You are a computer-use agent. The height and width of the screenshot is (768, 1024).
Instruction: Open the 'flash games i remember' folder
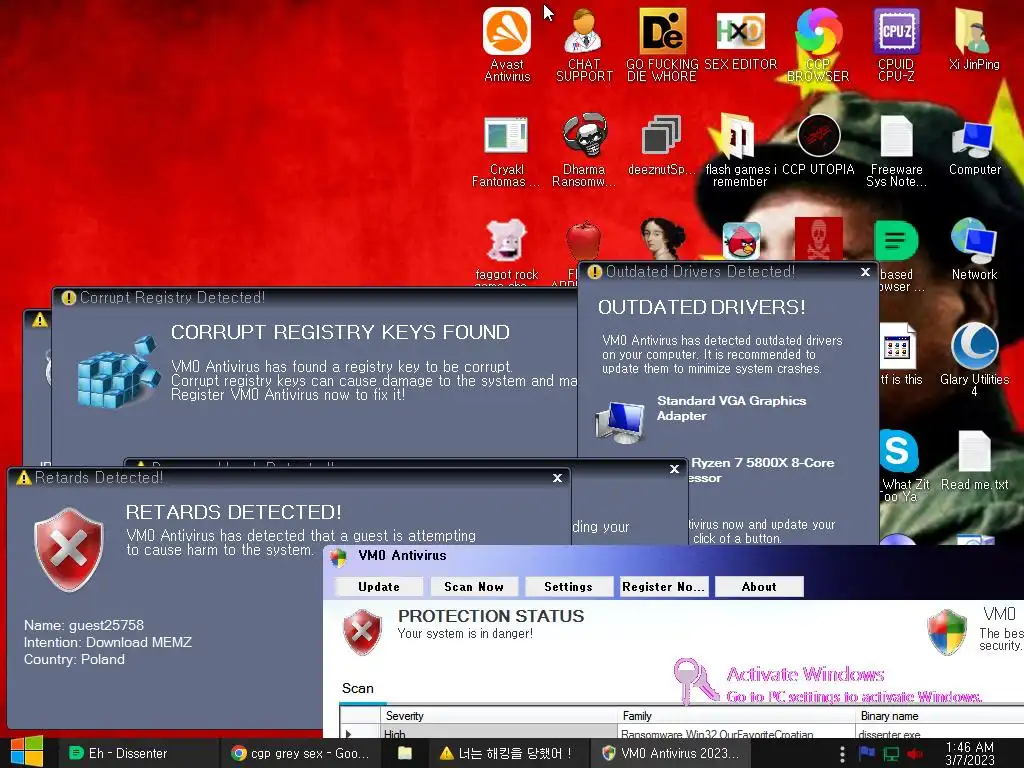click(740, 150)
